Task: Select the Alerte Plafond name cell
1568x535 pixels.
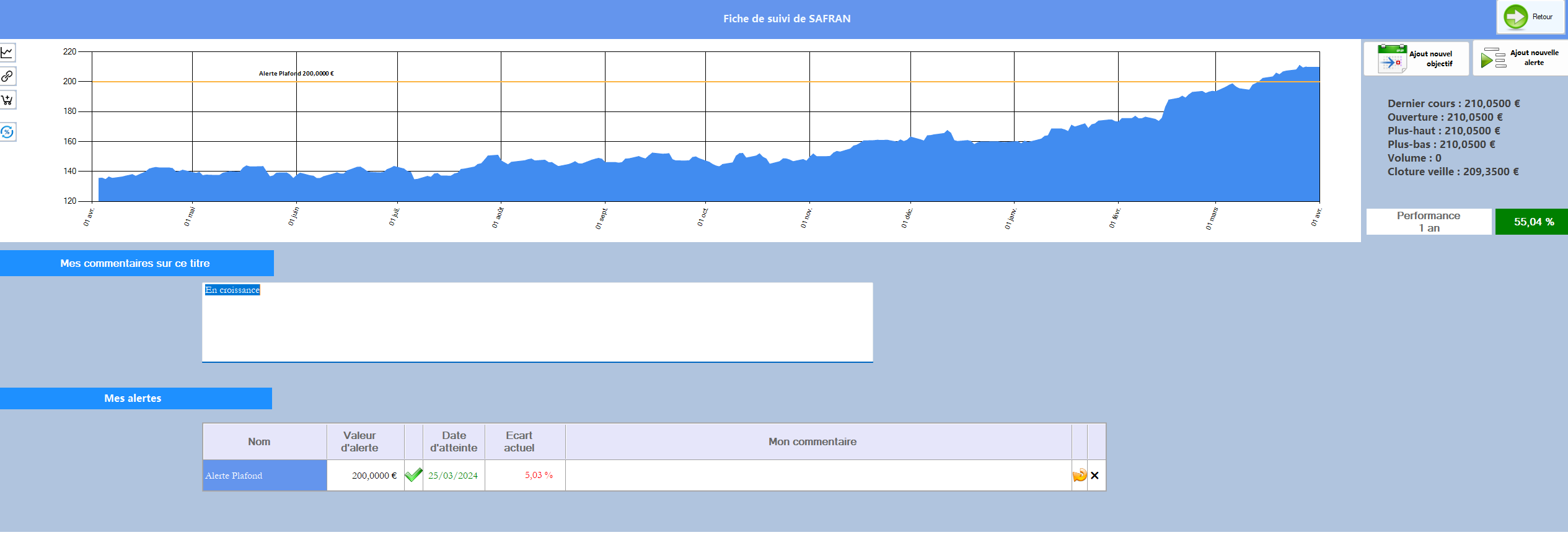Action: pos(265,476)
